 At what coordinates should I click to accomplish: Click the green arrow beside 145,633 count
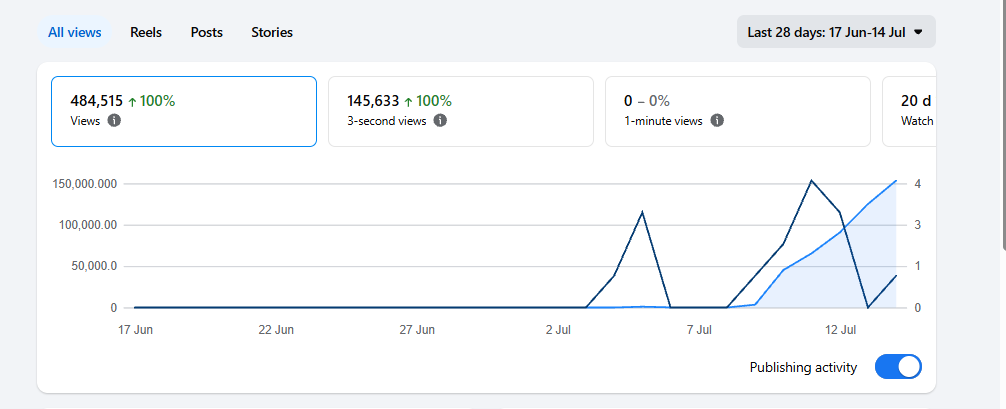click(x=408, y=101)
